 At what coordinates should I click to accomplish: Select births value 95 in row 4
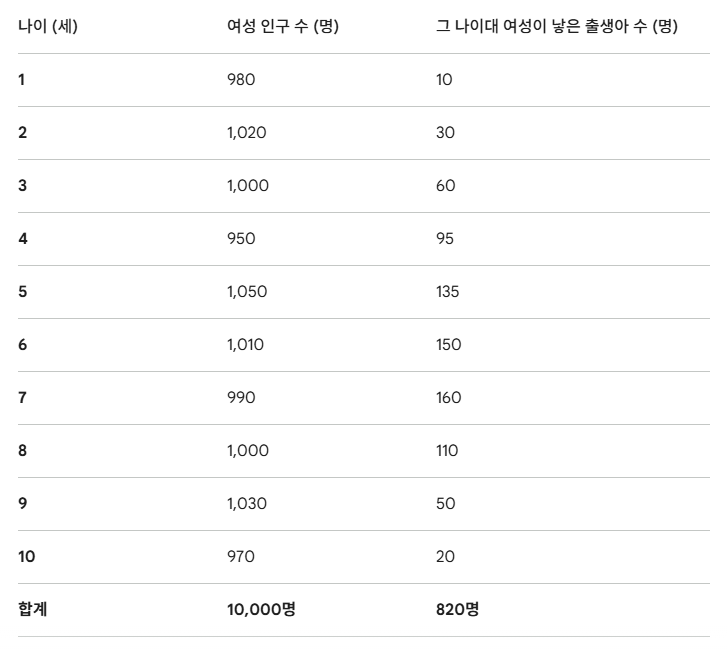click(x=445, y=239)
